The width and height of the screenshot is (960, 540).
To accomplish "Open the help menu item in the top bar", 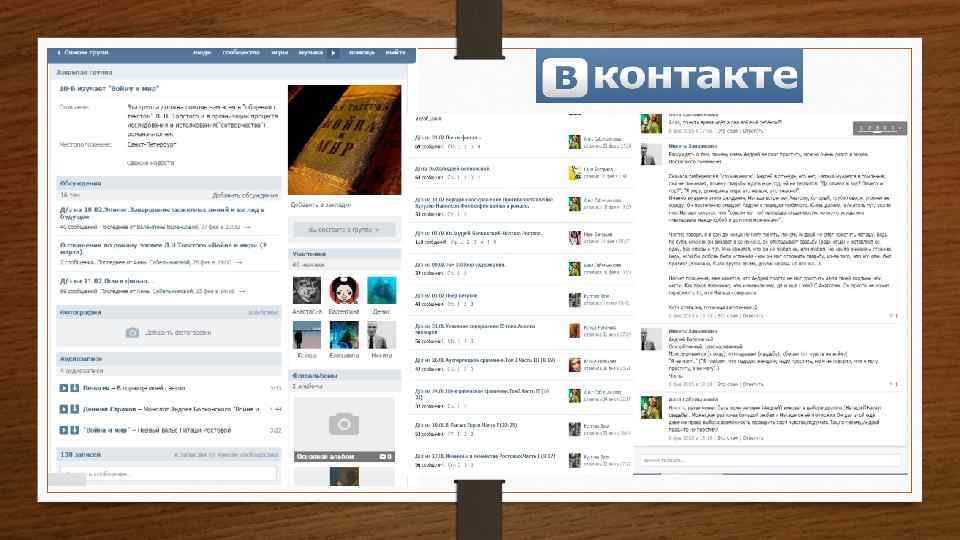I will pos(362,53).
